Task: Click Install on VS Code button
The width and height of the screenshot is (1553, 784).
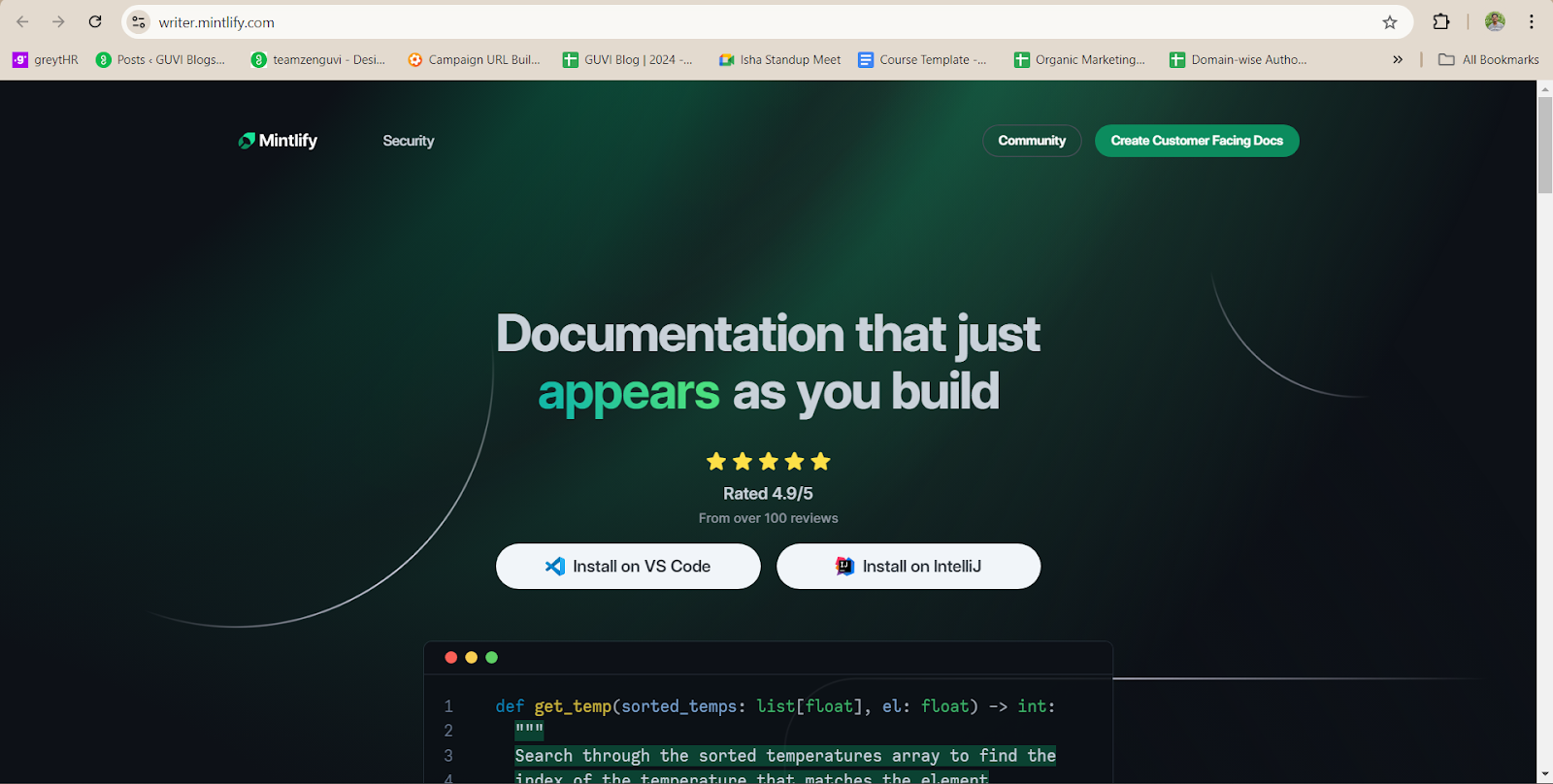Action: (x=628, y=566)
